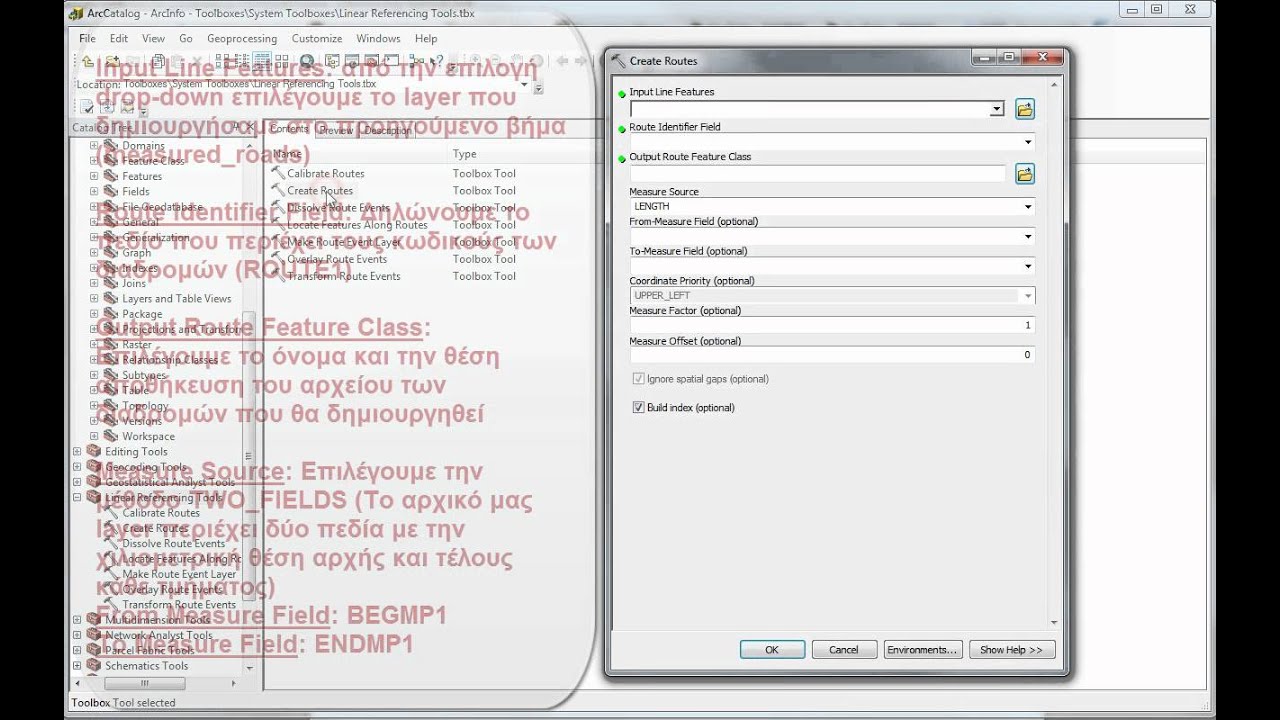Open From-Measure Field dropdown

point(1028,237)
